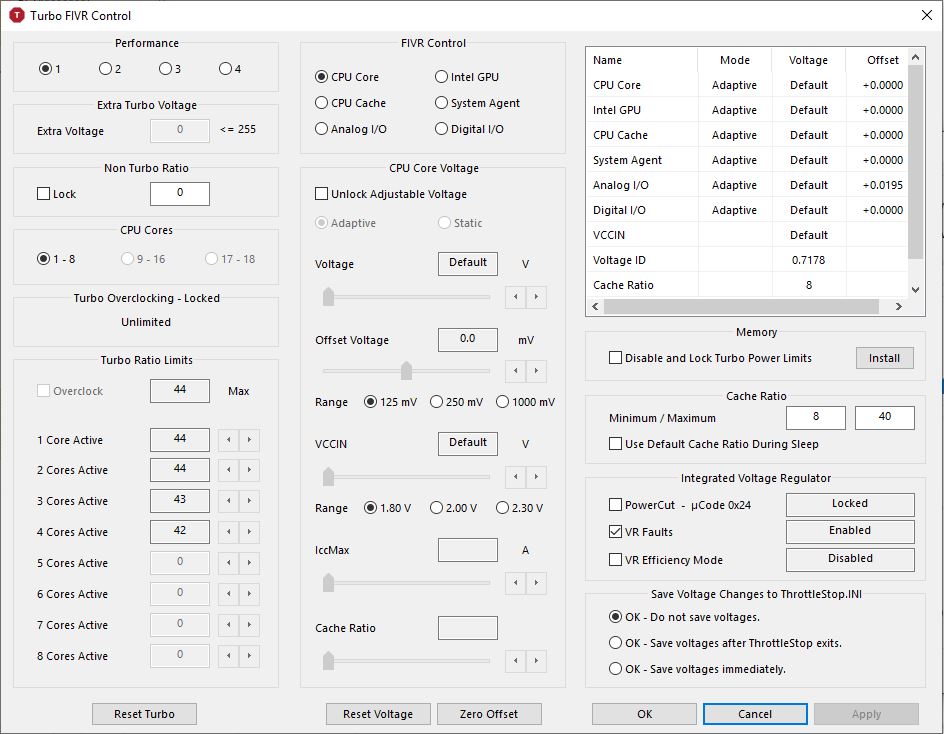Select Performance profile 4
The width and height of the screenshot is (944, 734).
click(x=230, y=69)
